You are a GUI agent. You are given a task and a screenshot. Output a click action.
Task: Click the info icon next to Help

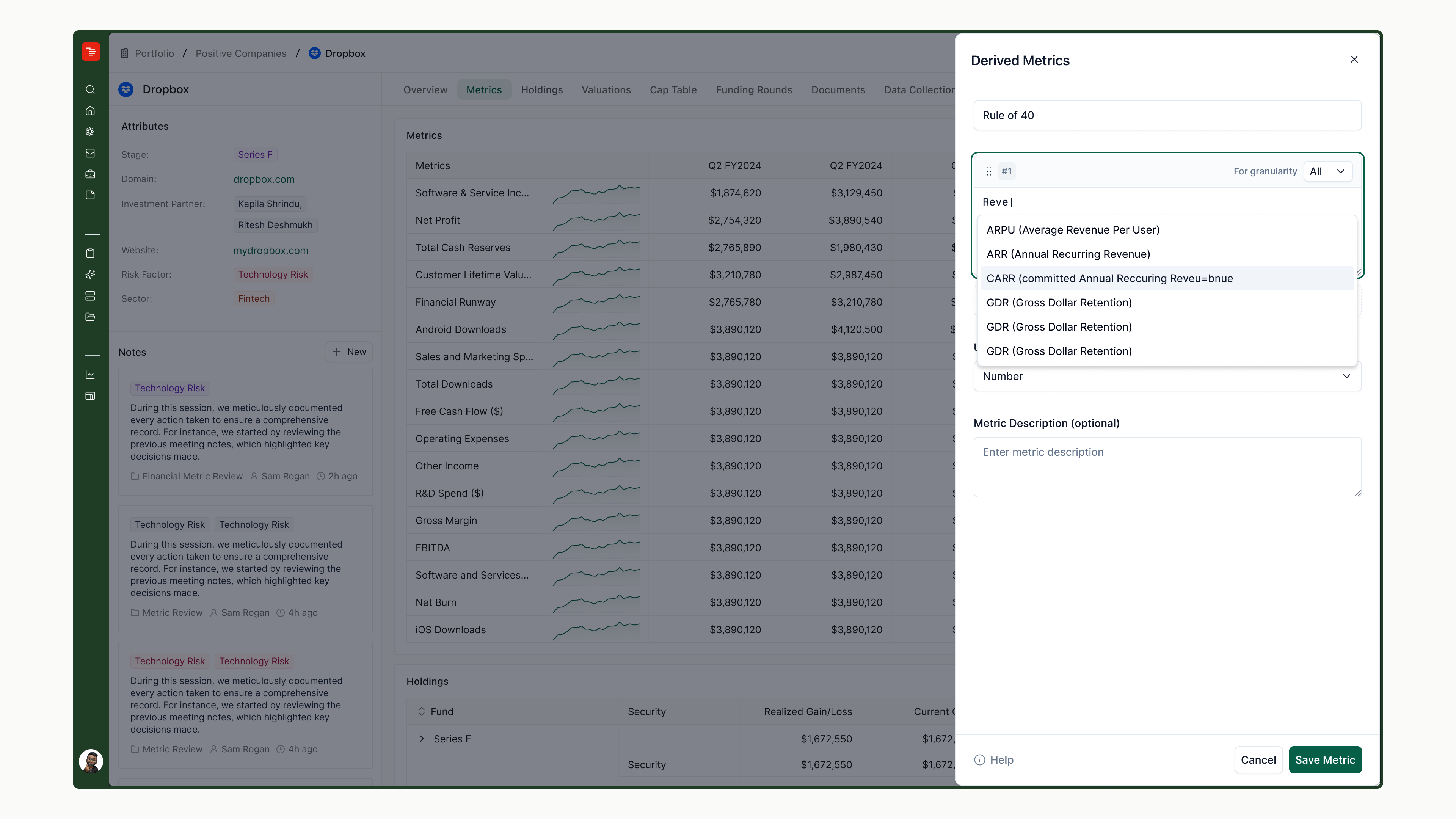click(979, 760)
